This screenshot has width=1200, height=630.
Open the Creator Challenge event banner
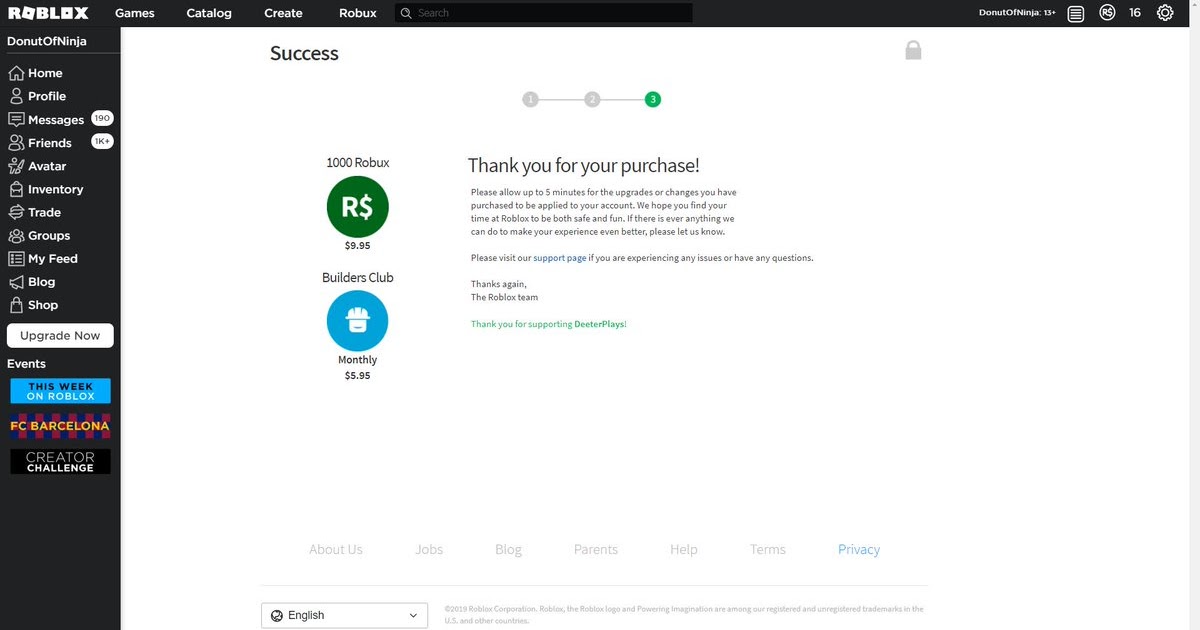[x=60, y=462]
